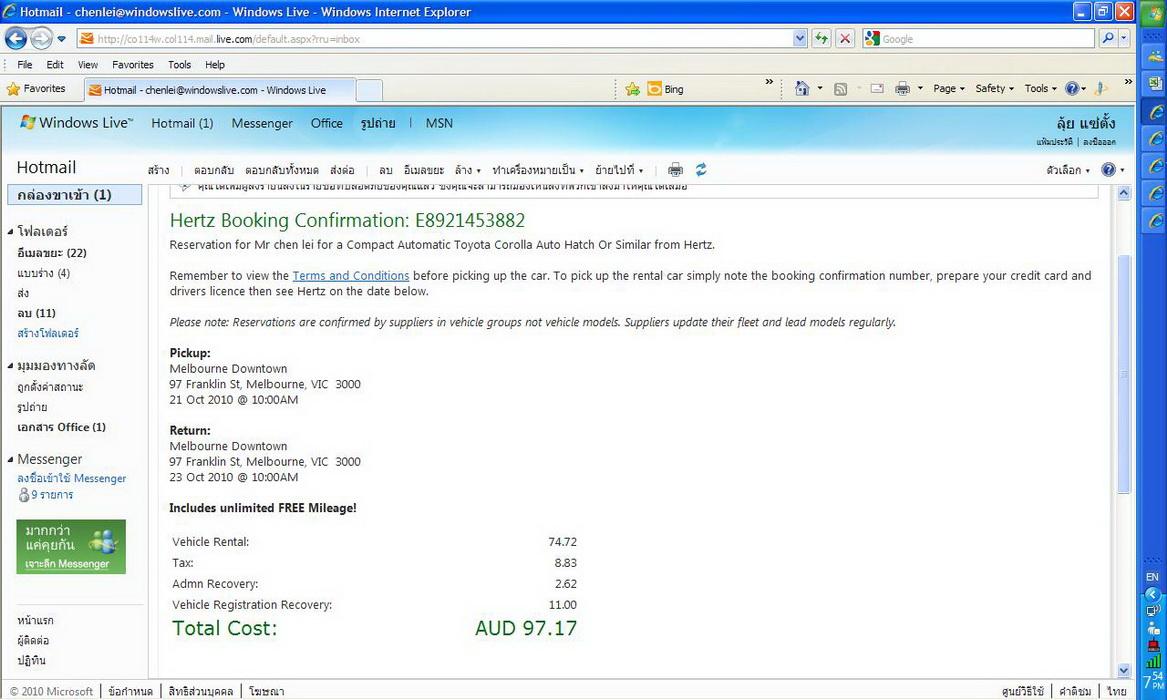The image size is (1167, 700).
Task: Click the Home page icon
Action: 802,89
